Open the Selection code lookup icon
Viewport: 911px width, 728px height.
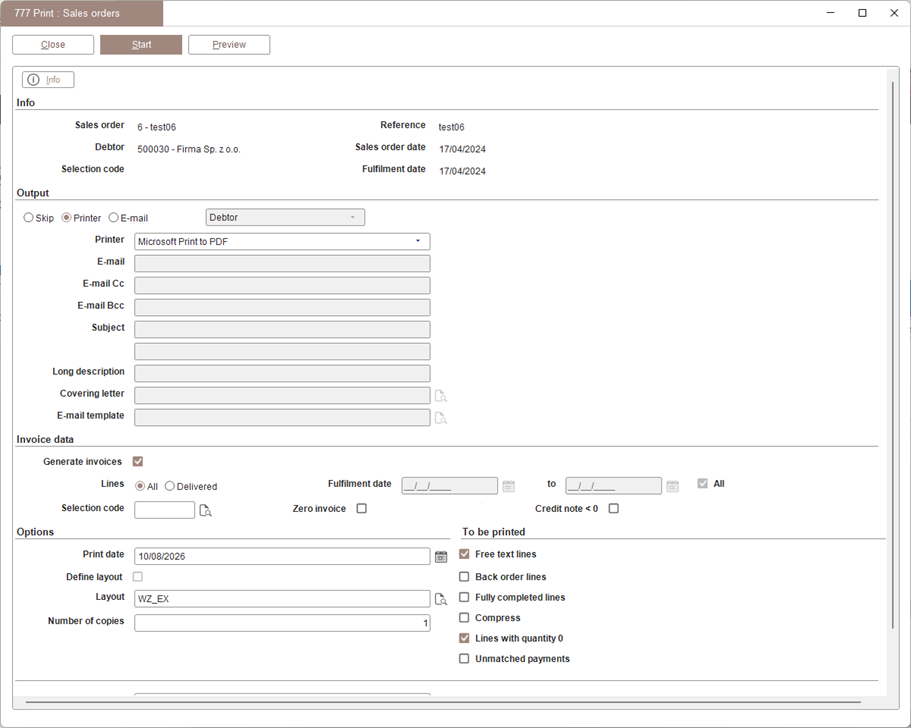coord(206,511)
